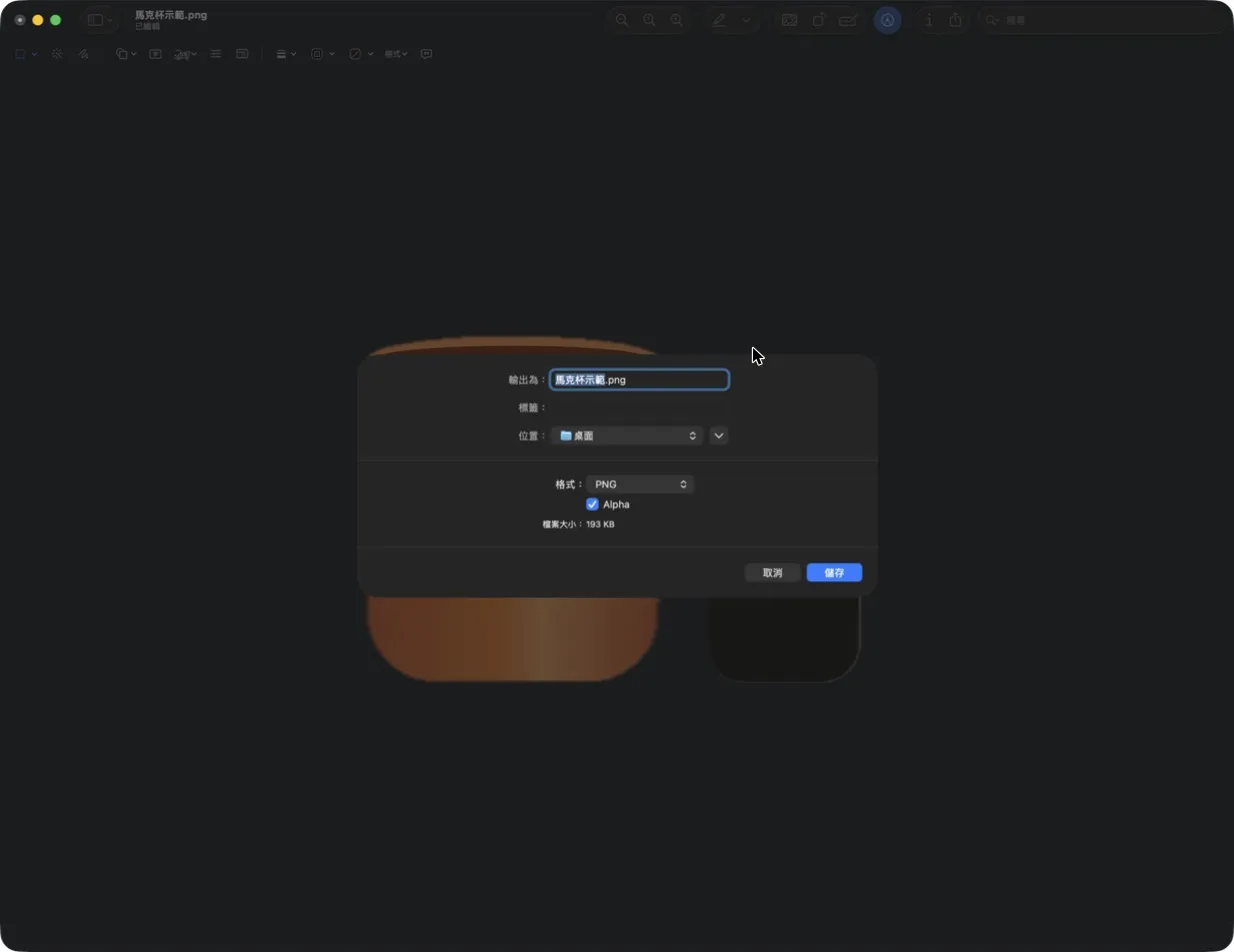Screen dimensions: 1234x952
Task: Open the info inspector icon
Action: point(929,20)
